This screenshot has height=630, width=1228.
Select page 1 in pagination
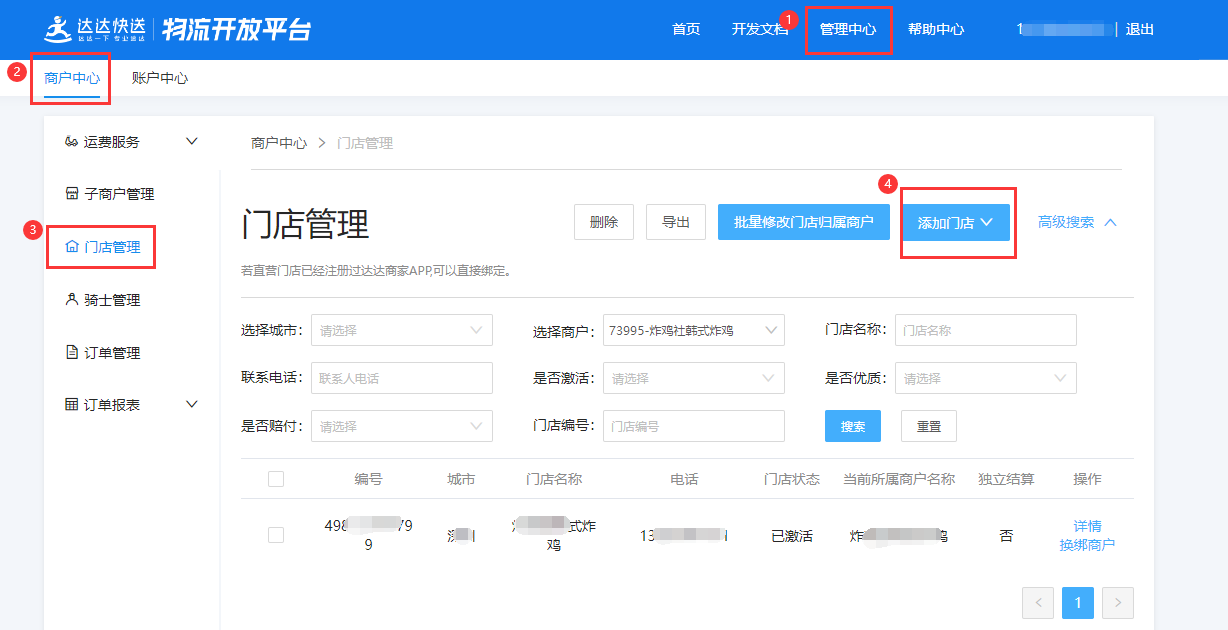1078,603
